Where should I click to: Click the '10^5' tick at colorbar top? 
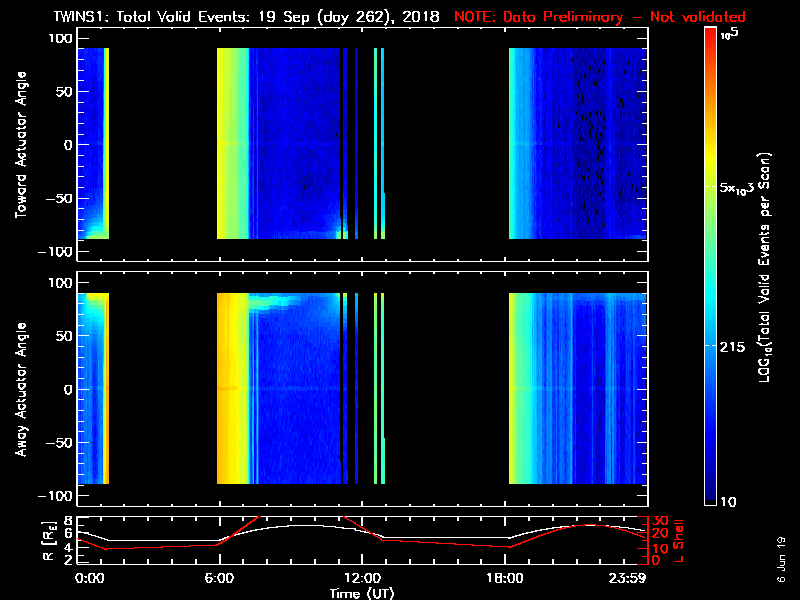tap(729, 34)
